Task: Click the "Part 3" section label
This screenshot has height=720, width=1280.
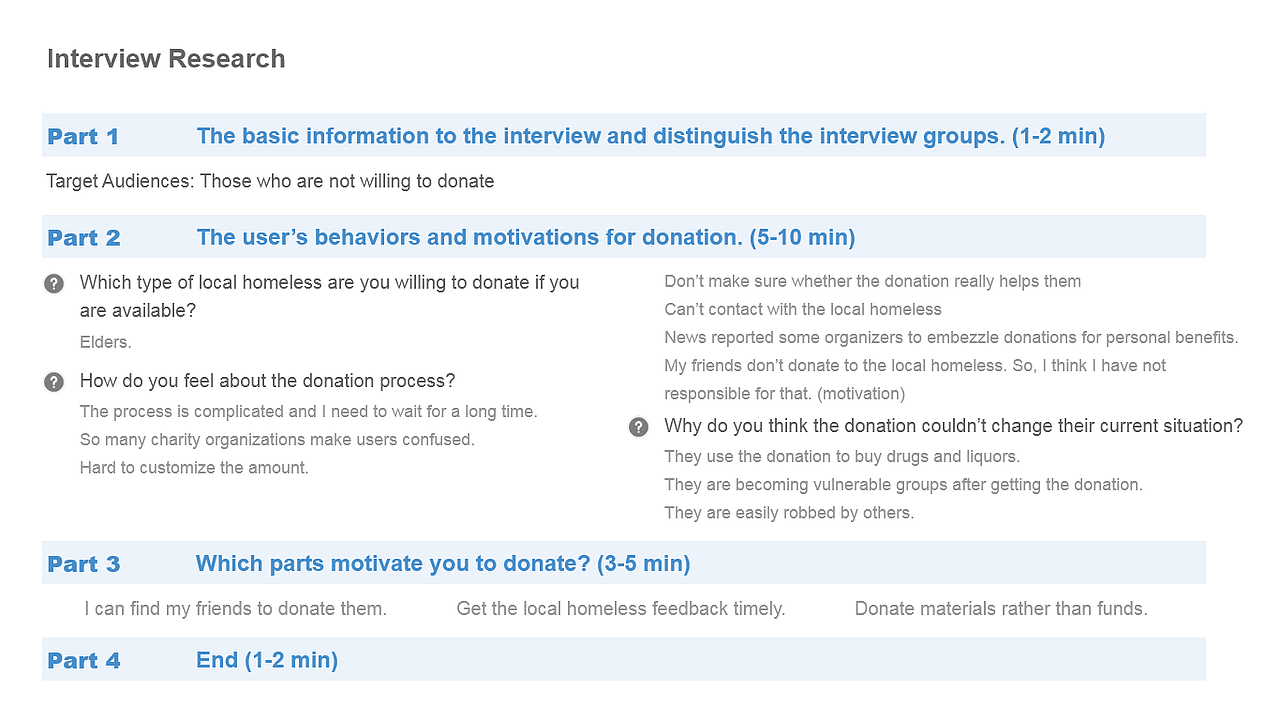Action: 84,564
